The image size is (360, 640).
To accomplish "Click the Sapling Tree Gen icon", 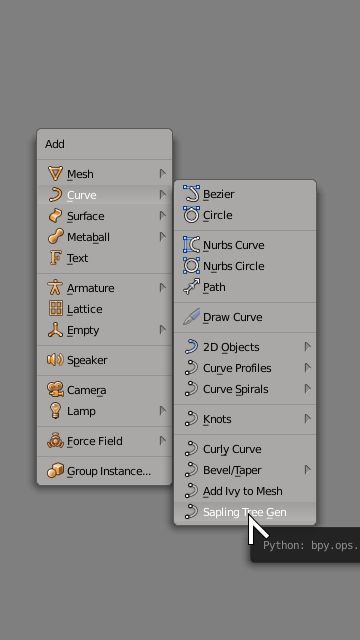I will (191, 512).
